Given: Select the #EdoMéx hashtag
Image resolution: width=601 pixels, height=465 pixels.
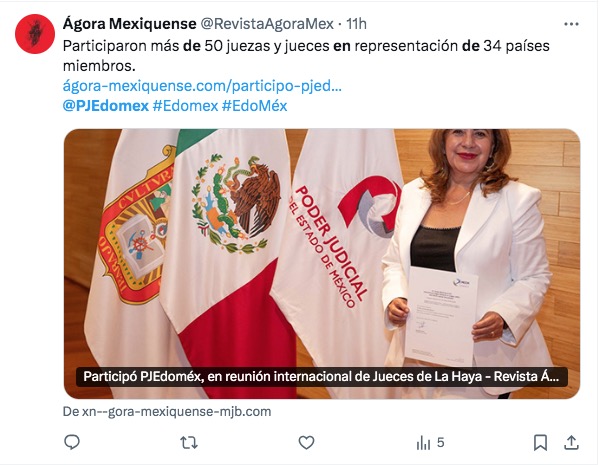Looking at the screenshot, I should click(255, 106).
